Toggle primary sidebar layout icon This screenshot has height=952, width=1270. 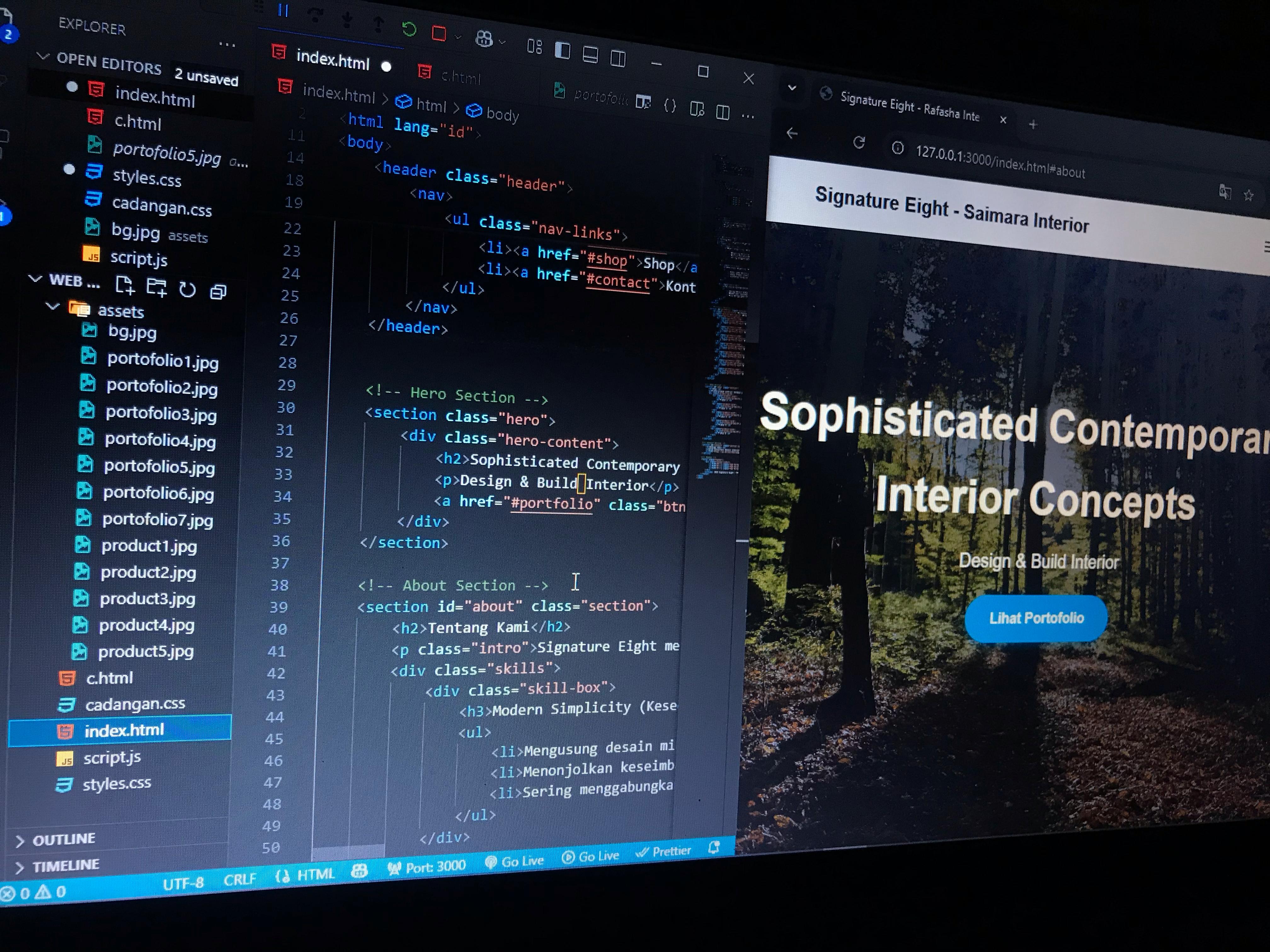click(563, 50)
